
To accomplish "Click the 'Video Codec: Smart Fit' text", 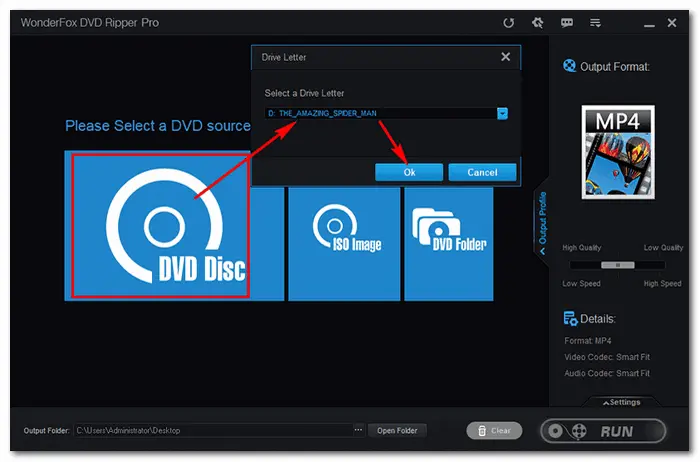I will [x=607, y=357].
